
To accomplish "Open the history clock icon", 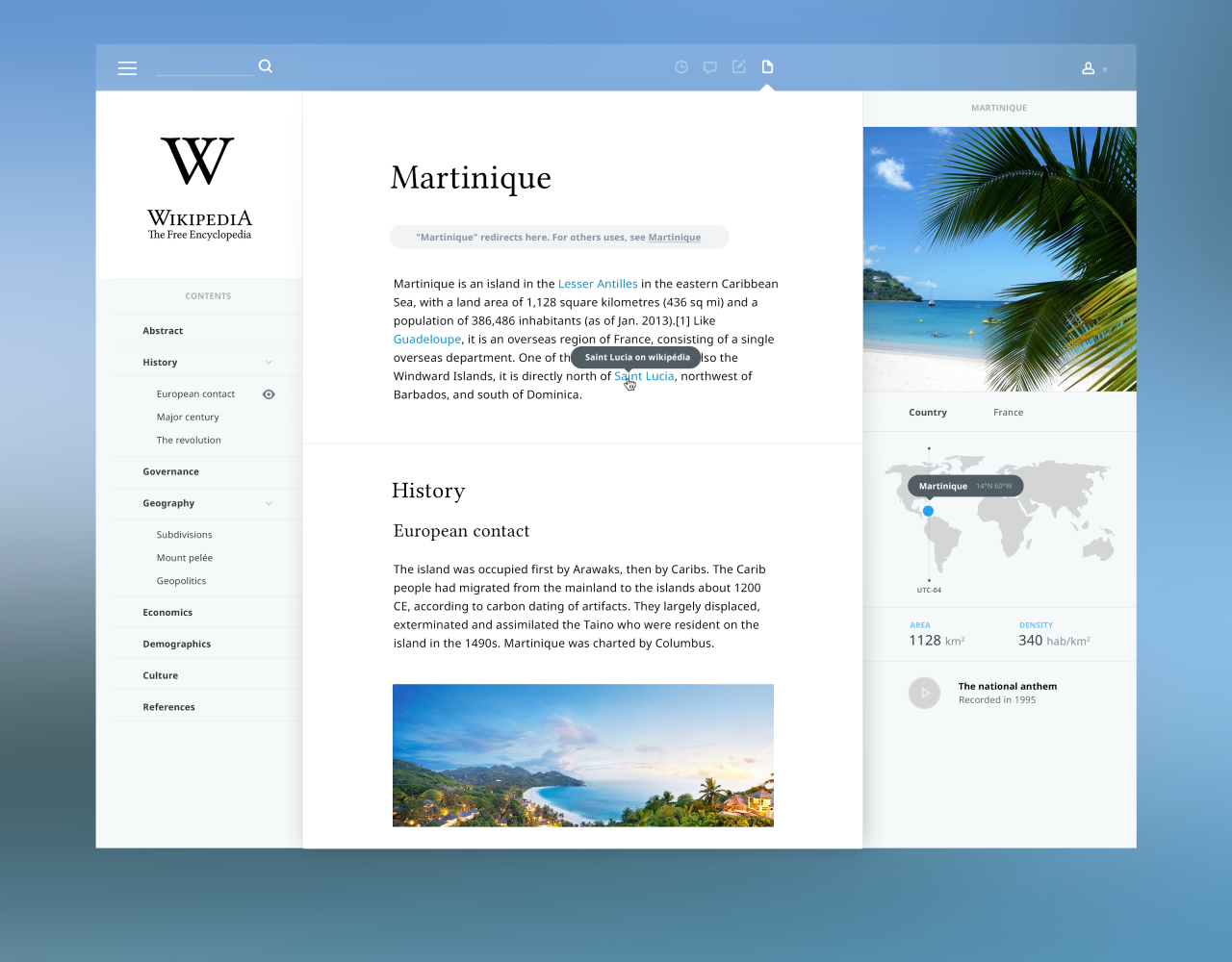I will coord(681,67).
